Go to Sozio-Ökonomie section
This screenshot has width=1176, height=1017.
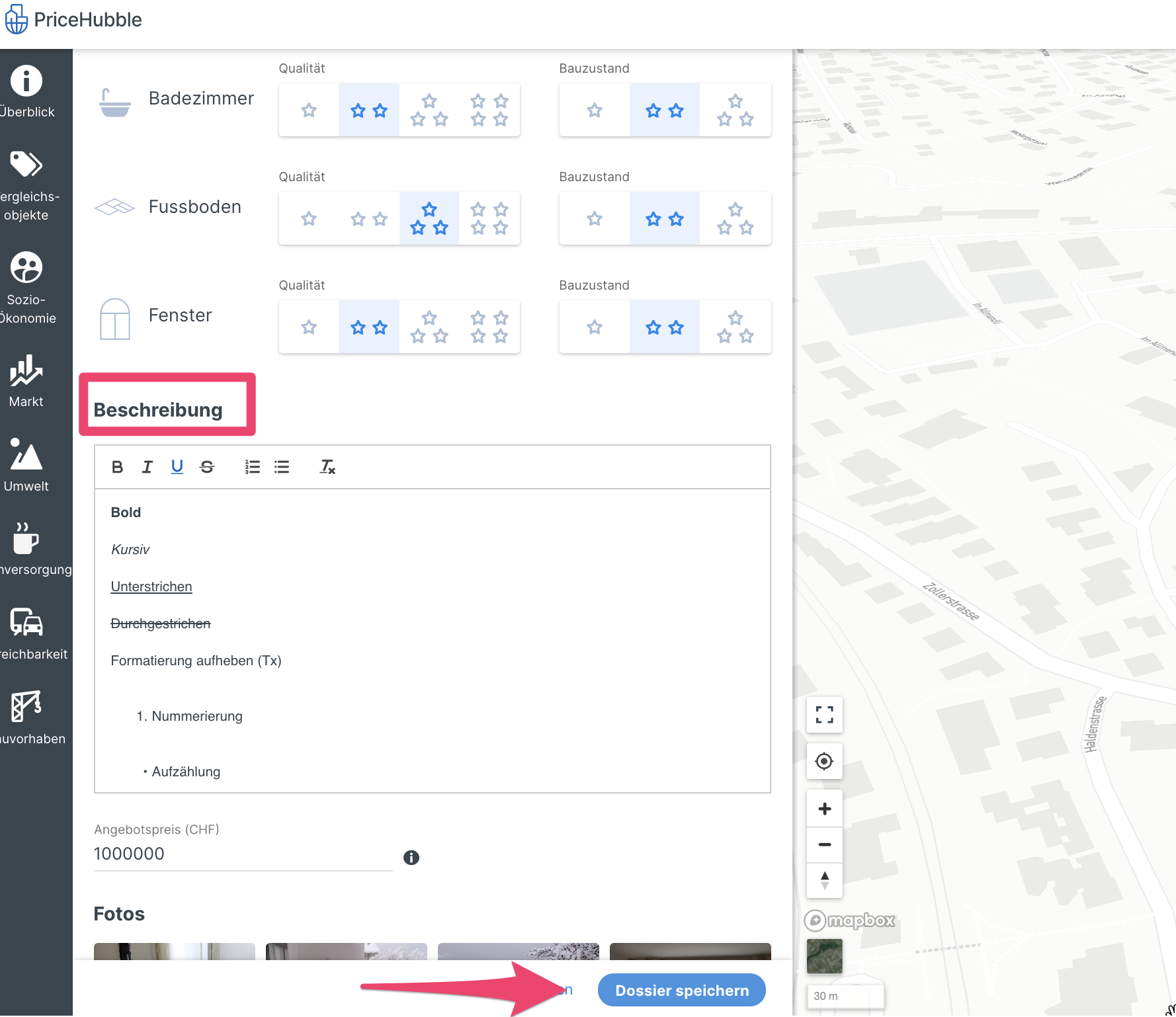[x=26, y=288]
